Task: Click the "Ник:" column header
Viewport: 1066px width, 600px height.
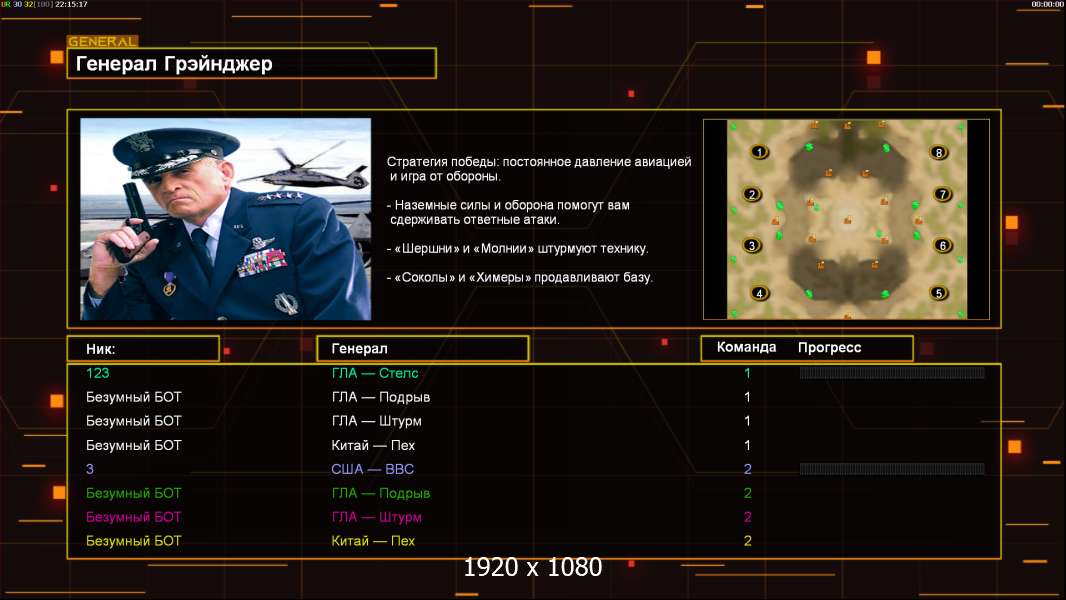Action: click(101, 349)
